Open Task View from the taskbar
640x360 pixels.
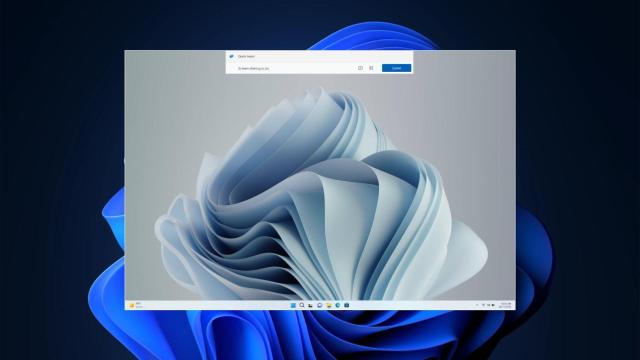pos(311,305)
